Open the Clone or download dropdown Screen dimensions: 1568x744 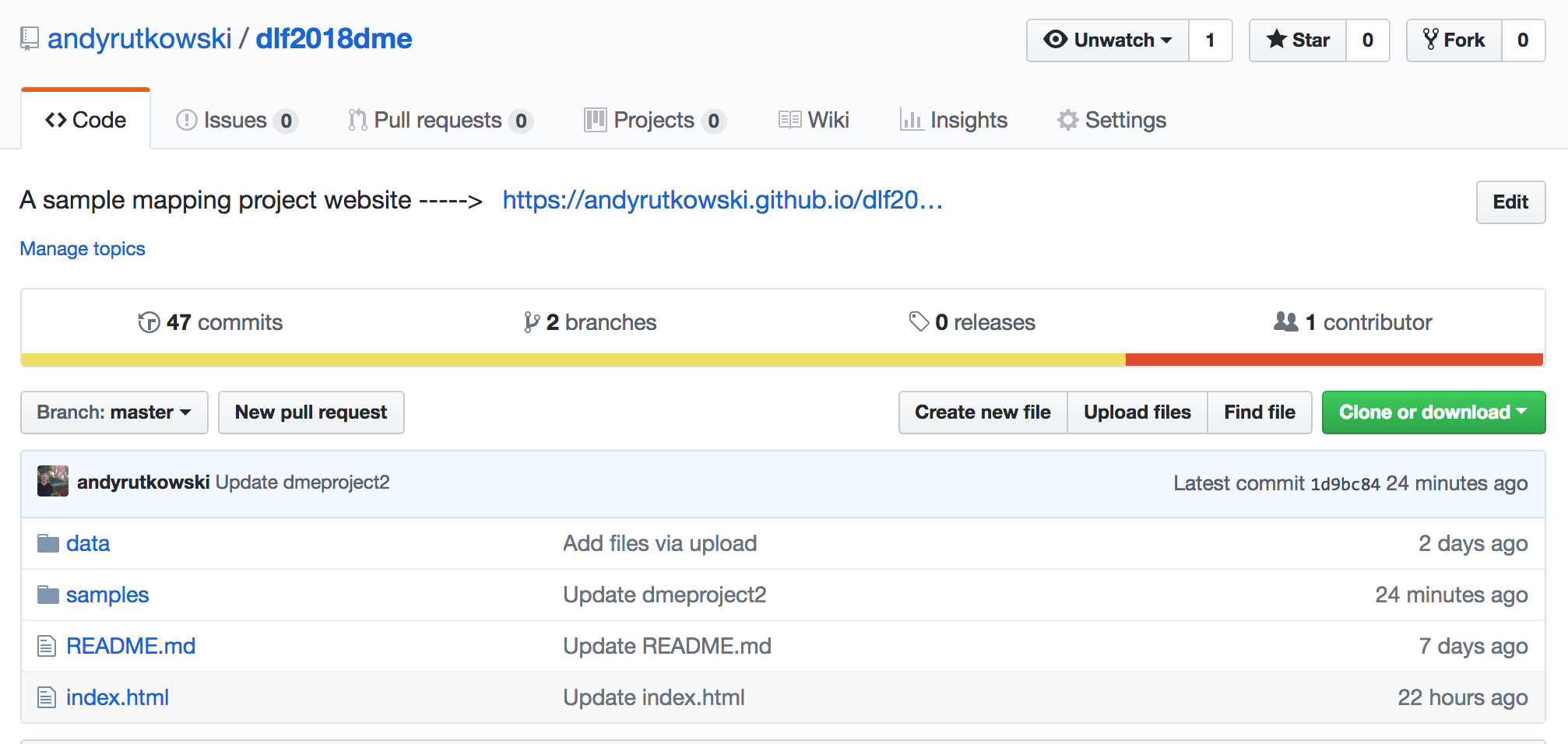coord(1433,412)
